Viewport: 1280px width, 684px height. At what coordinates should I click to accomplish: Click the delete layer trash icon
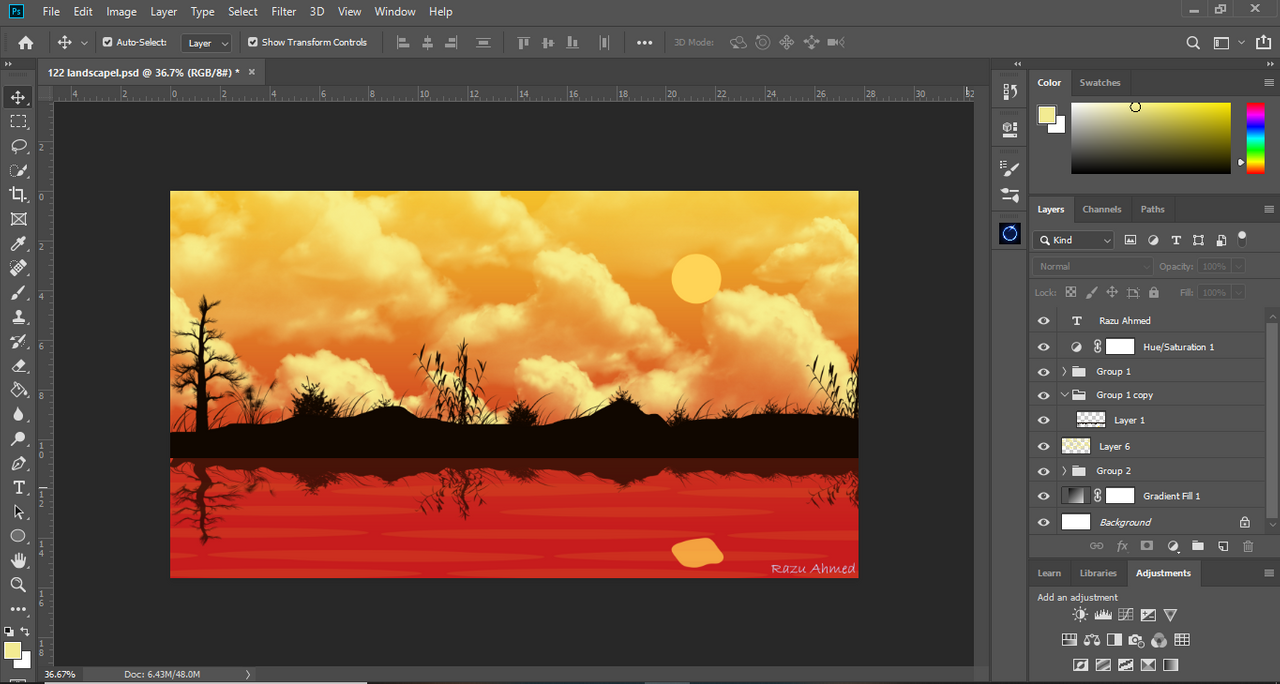click(1248, 546)
